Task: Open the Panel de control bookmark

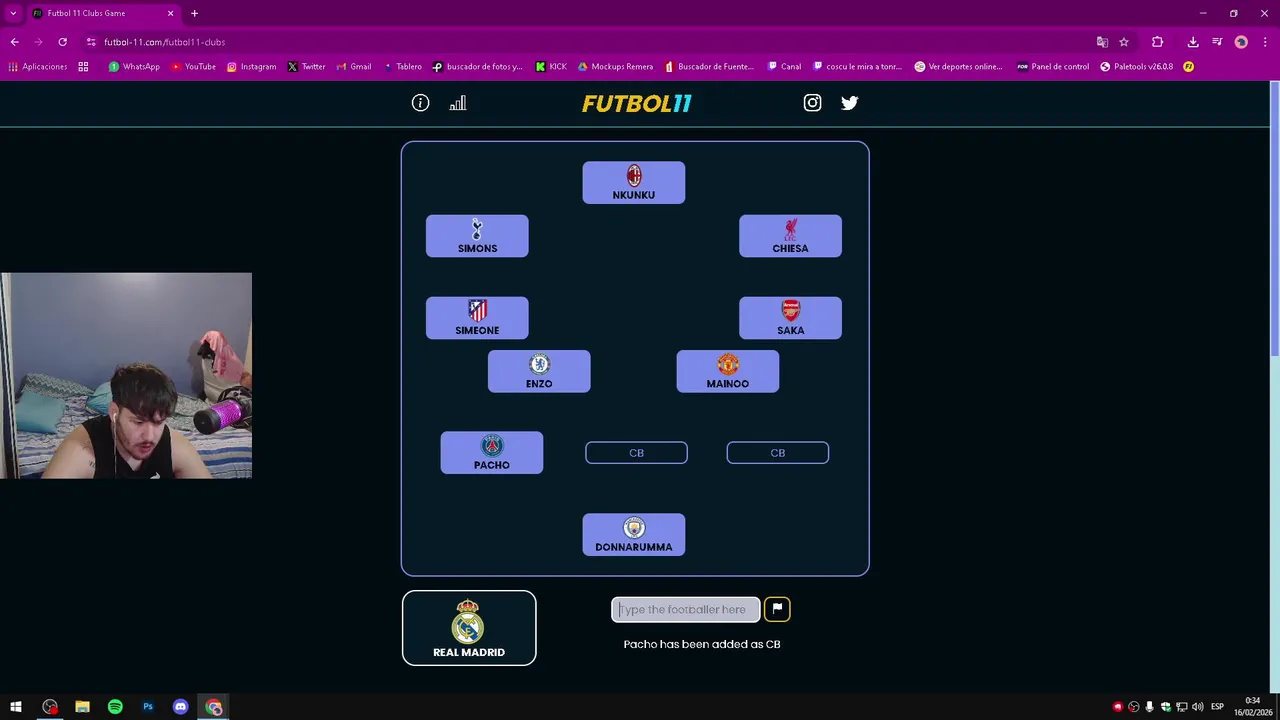Action: click(1053, 67)
